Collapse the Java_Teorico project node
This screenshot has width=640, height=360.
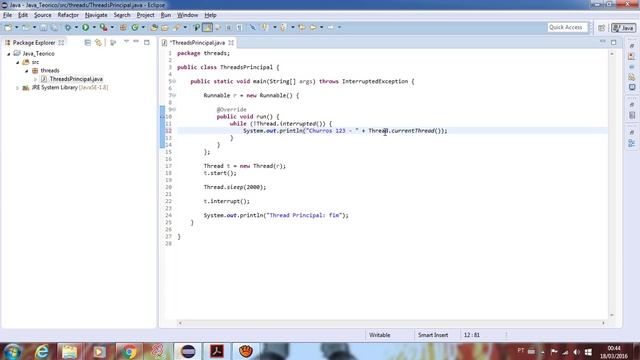pos(9,54)
